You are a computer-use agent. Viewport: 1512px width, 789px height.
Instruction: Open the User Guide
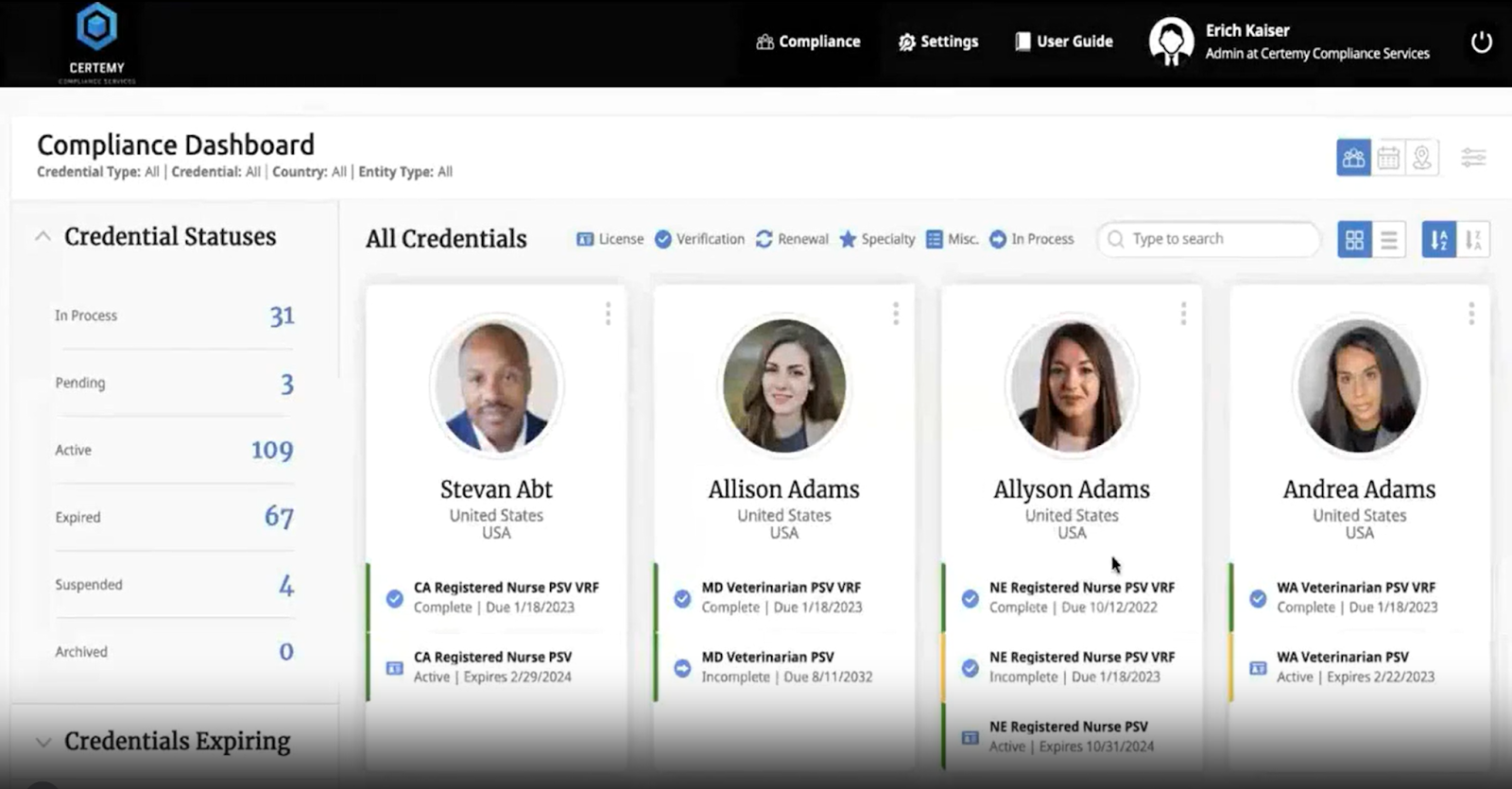[1063, 42]
